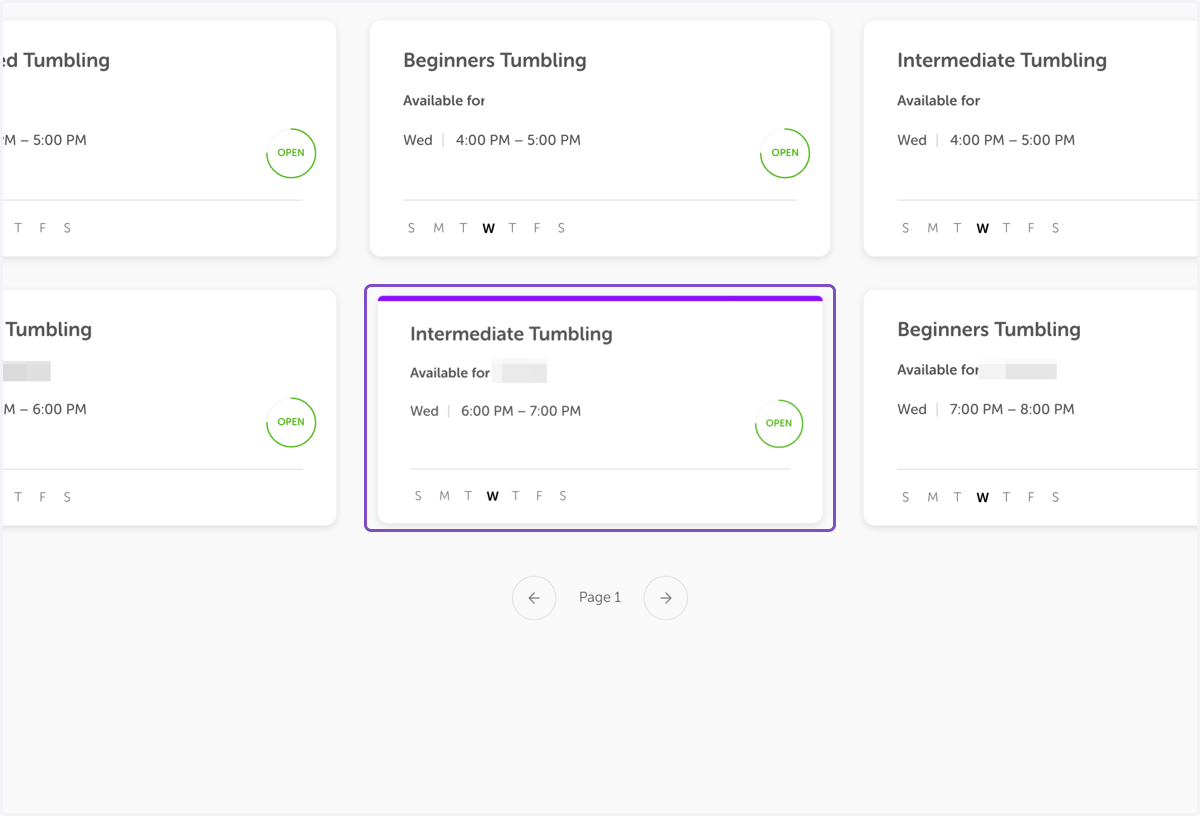The image size is (1200, 816).
Task: Click the OPEN badge on the cut-off 'ed Tumbling' card
Action: (x=291, y=153)
